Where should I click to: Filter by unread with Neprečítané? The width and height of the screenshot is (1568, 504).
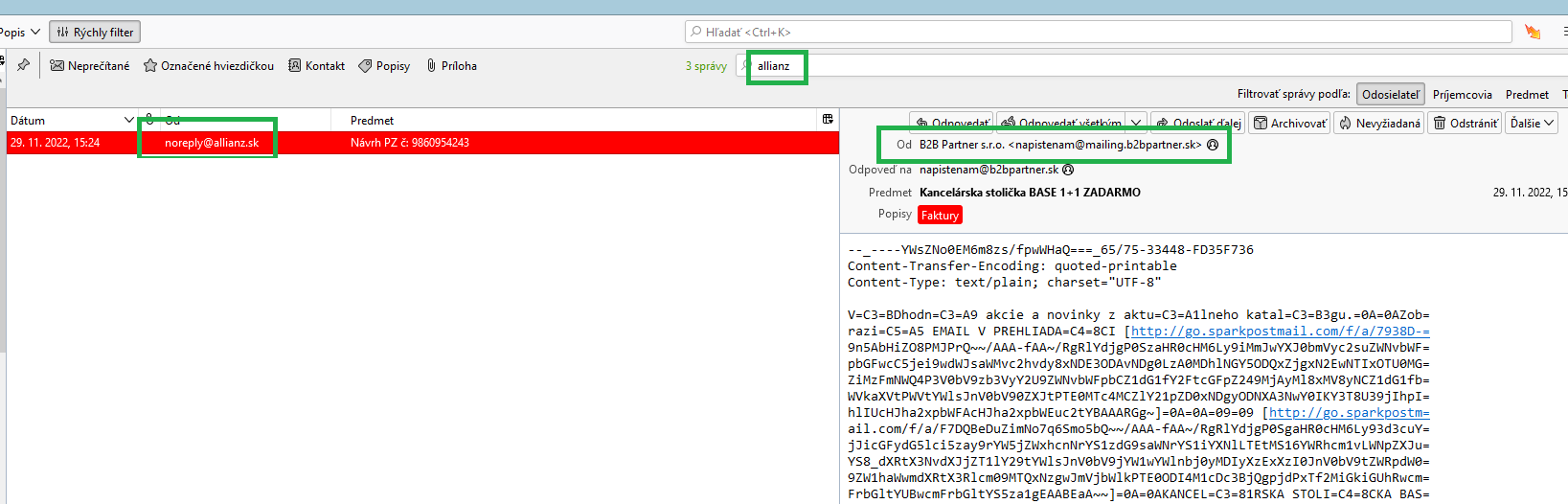point(90,66)
